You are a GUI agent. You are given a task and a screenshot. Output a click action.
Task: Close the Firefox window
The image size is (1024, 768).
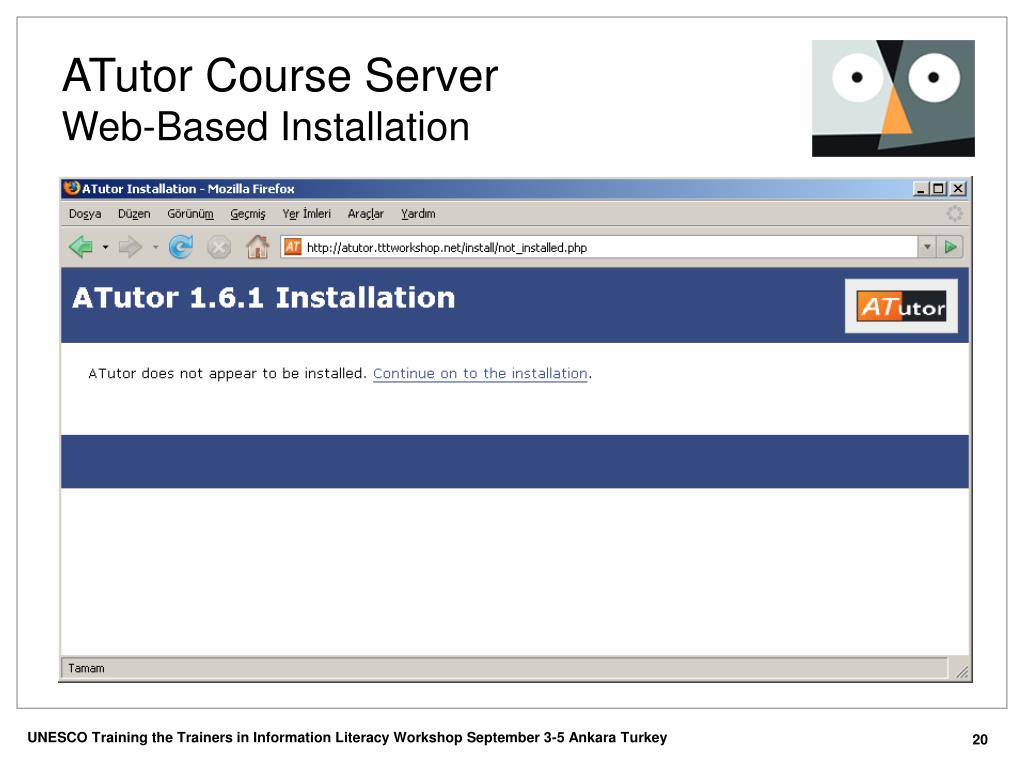click(957, 189)
